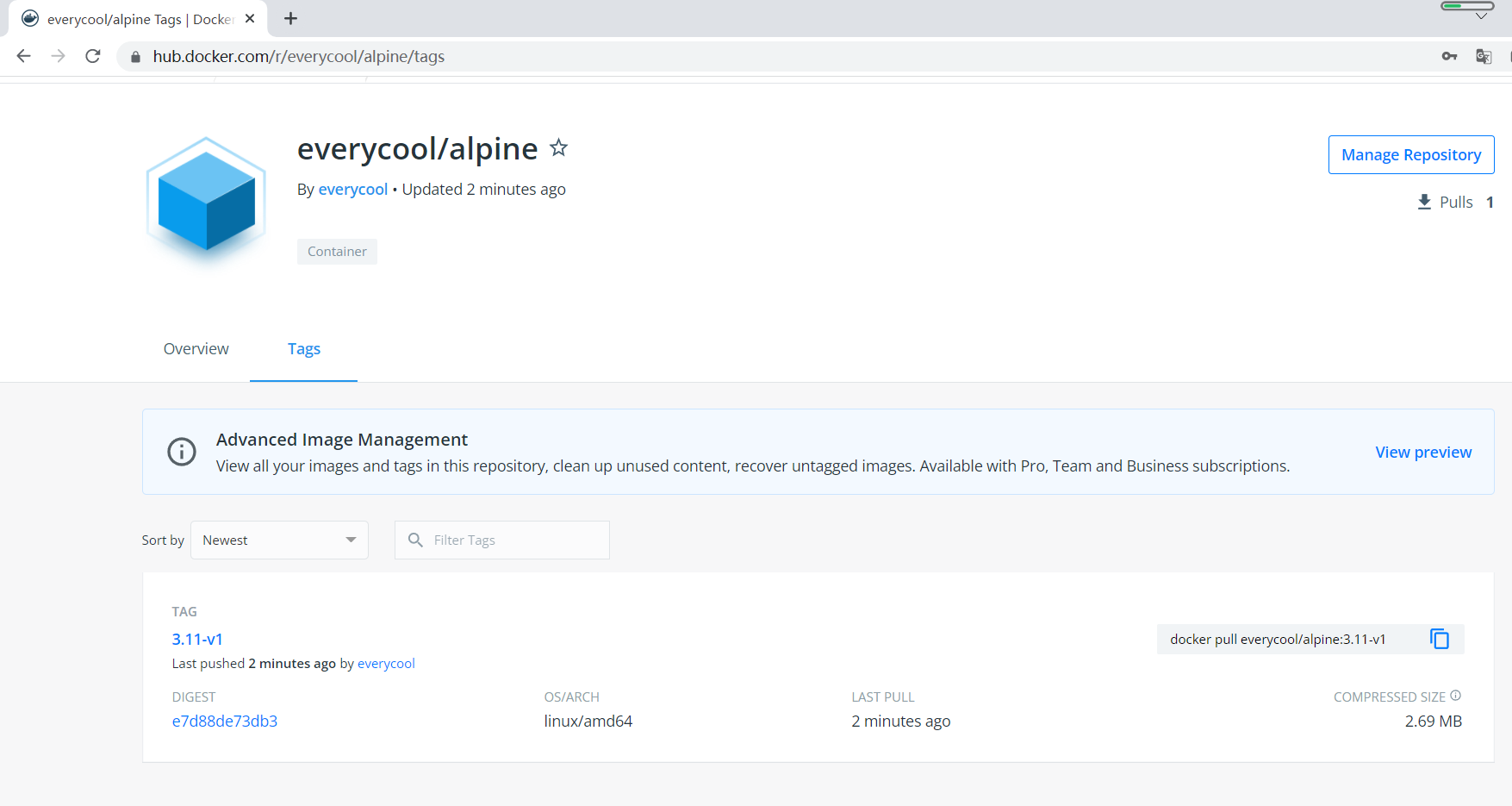Click the DIGEST column label
Viewport: 1512px width, 806px height.
point(194,697)
